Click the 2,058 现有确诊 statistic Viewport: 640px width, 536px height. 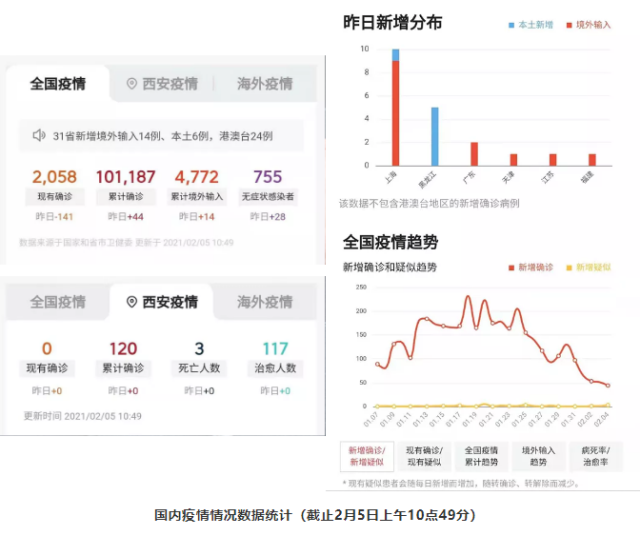(54, 178)
